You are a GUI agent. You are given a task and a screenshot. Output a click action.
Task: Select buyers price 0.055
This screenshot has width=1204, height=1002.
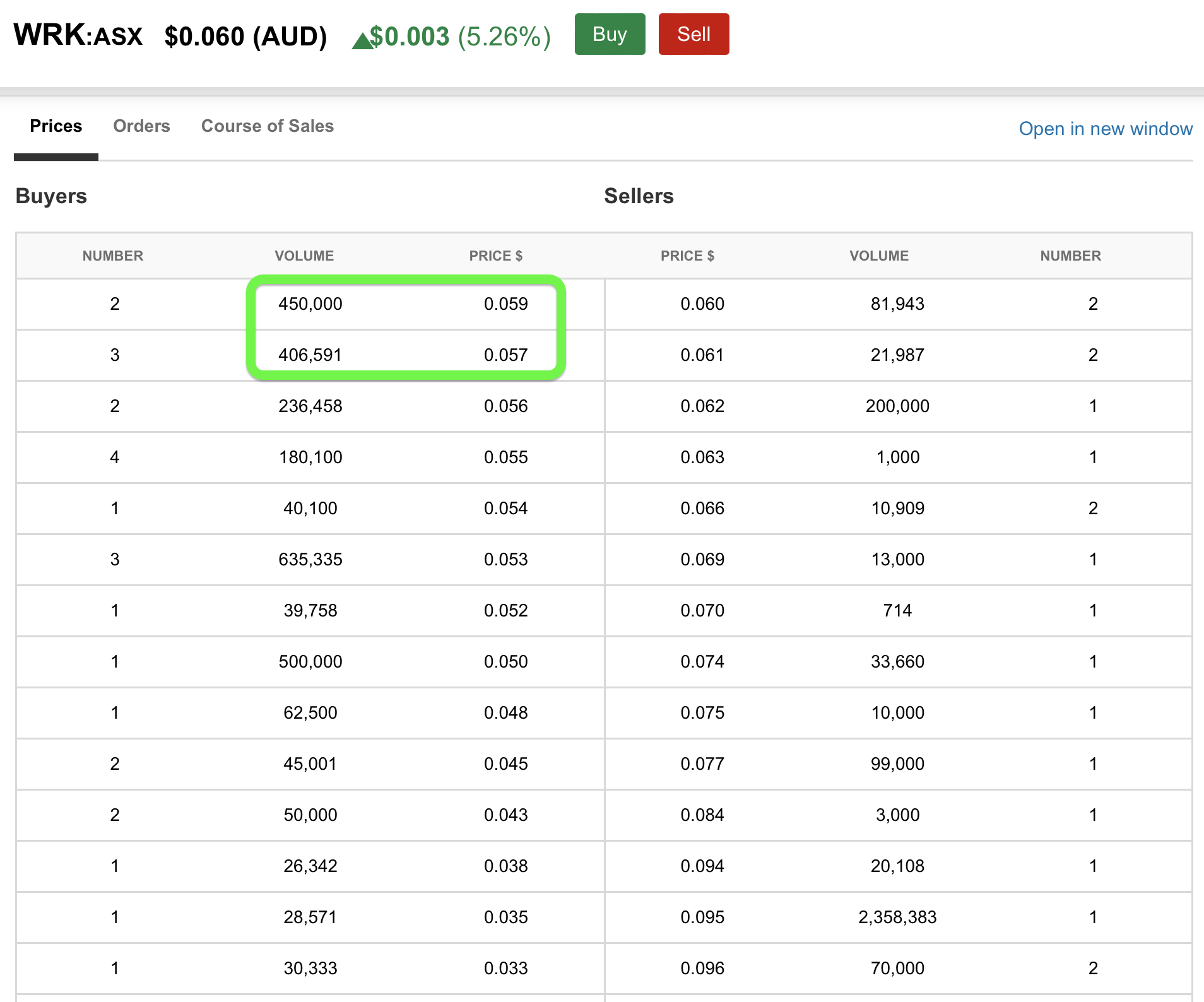pos(506,457)
